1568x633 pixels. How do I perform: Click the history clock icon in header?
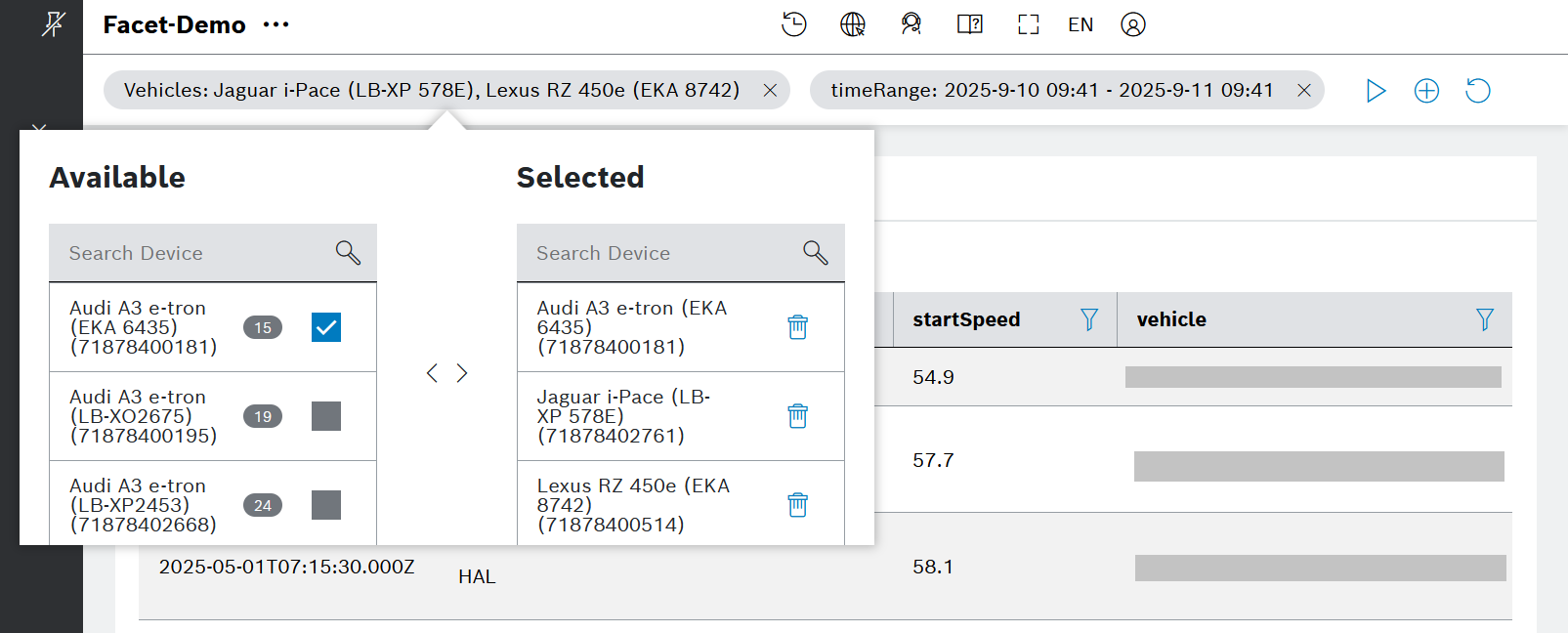click(793, 24)
